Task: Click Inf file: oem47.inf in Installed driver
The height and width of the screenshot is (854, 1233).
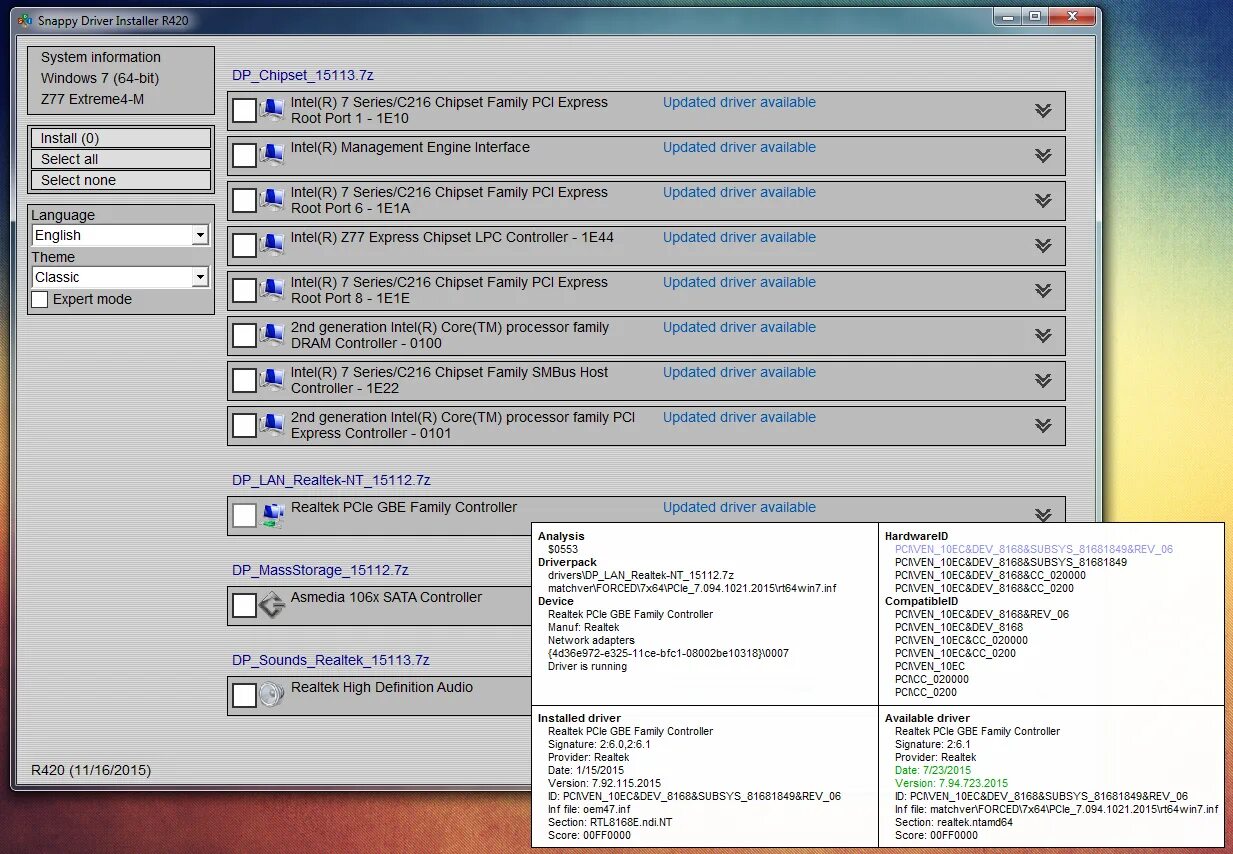Action: click(589, 809)
